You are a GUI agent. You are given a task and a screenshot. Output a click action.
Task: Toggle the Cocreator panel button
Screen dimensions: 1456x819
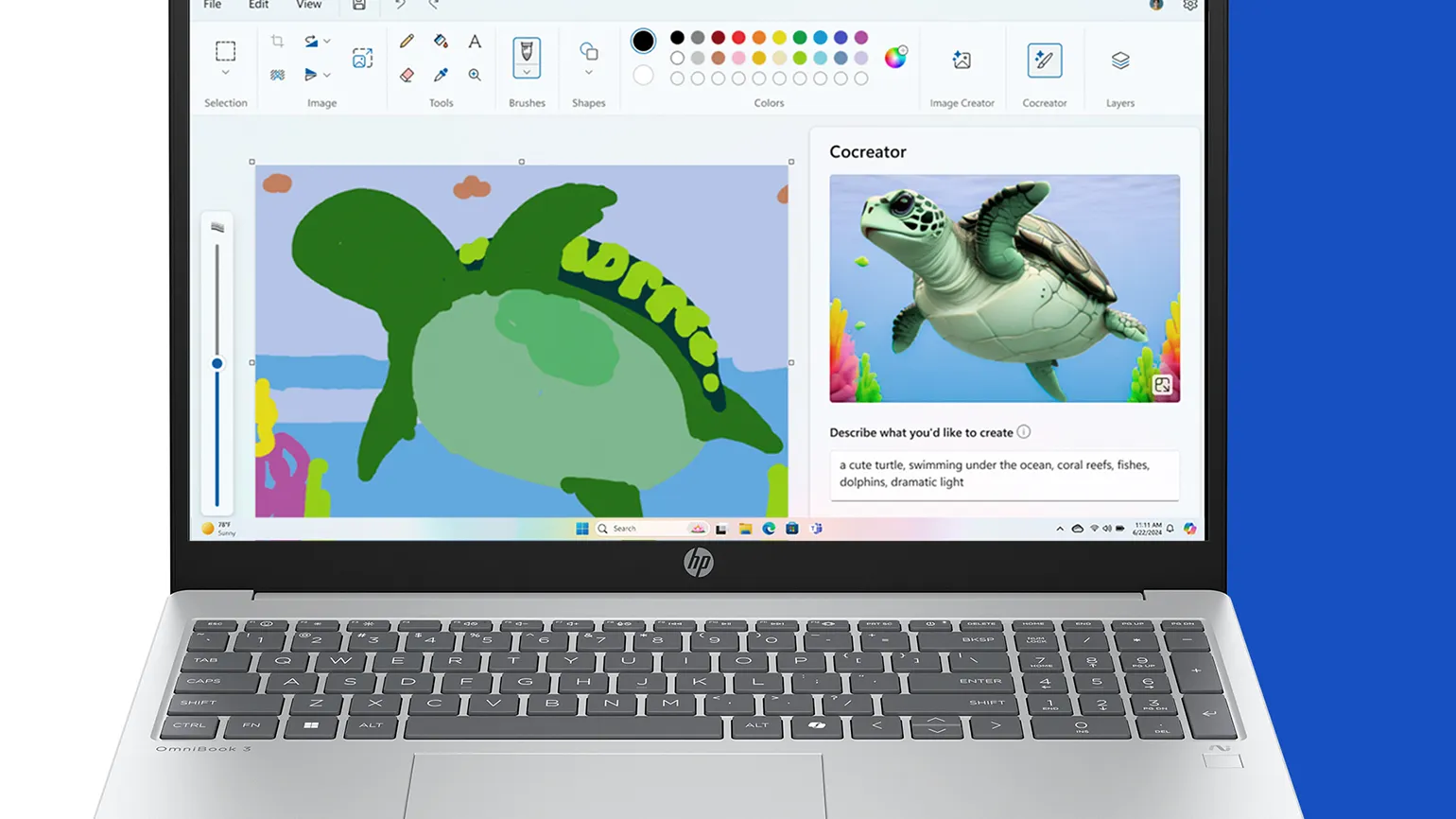coord(1045,61)
